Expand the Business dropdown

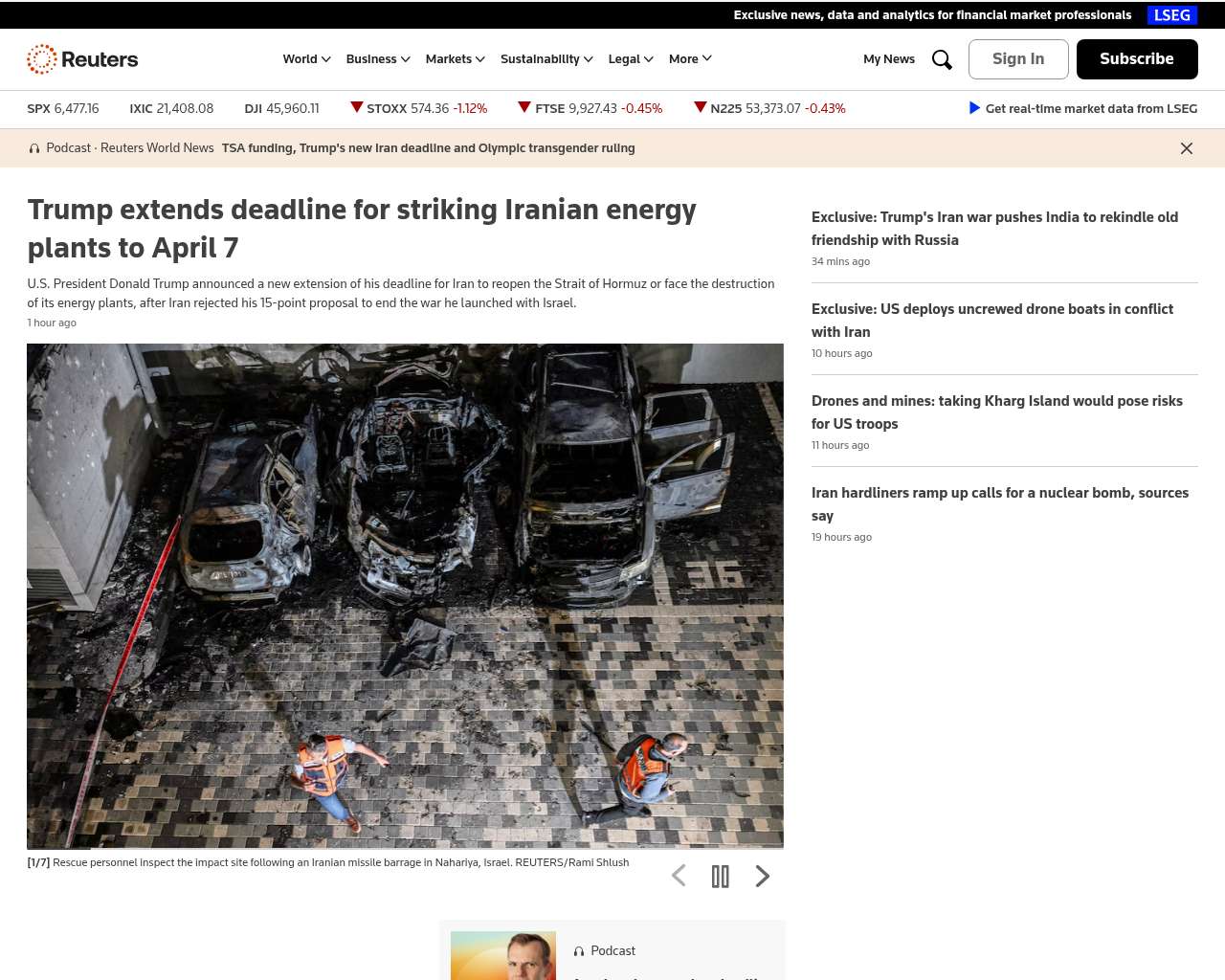378,59
